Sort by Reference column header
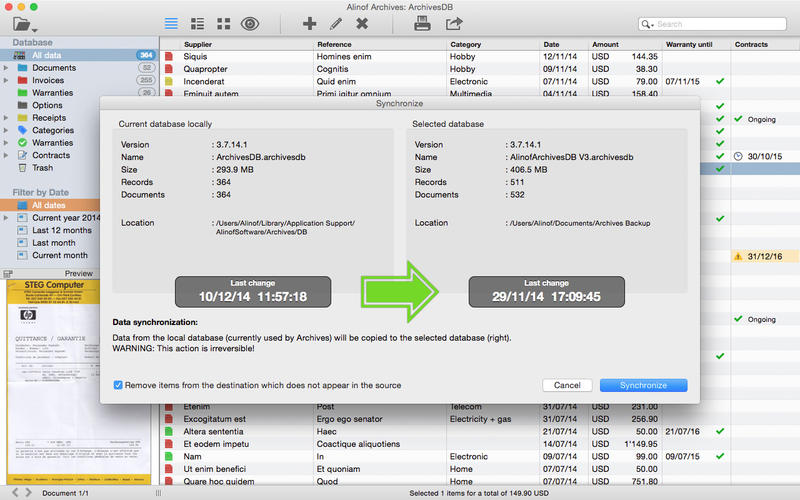This screenshot has height=500, width=800. pos(334,44)
